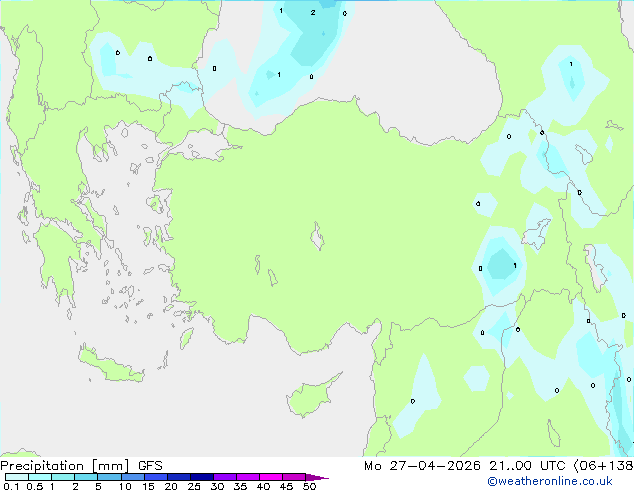Click the legend label 35

tap(240, 486)
